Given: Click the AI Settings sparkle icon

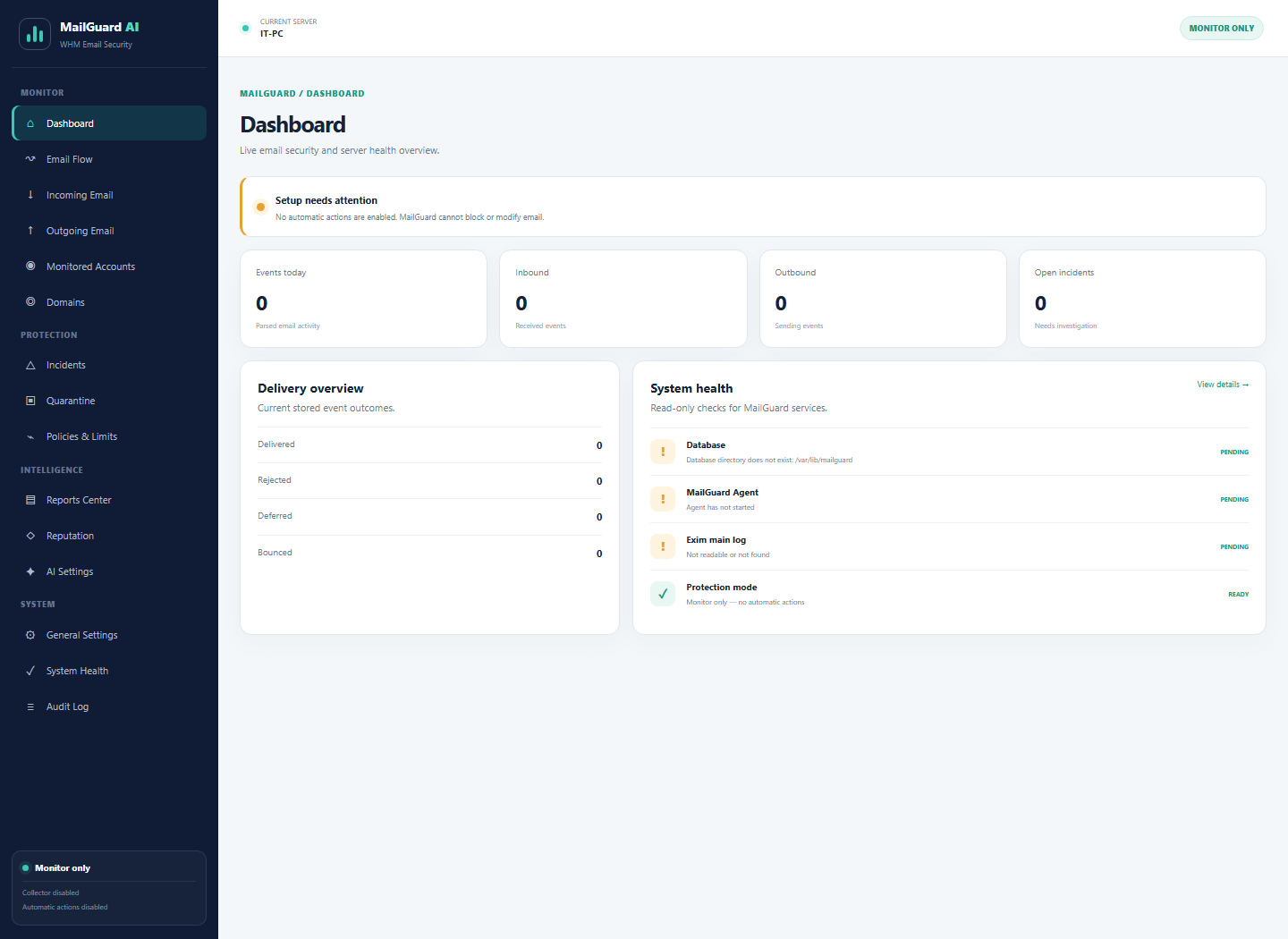Looking at the screenshot, I should [x=30, y=571].
